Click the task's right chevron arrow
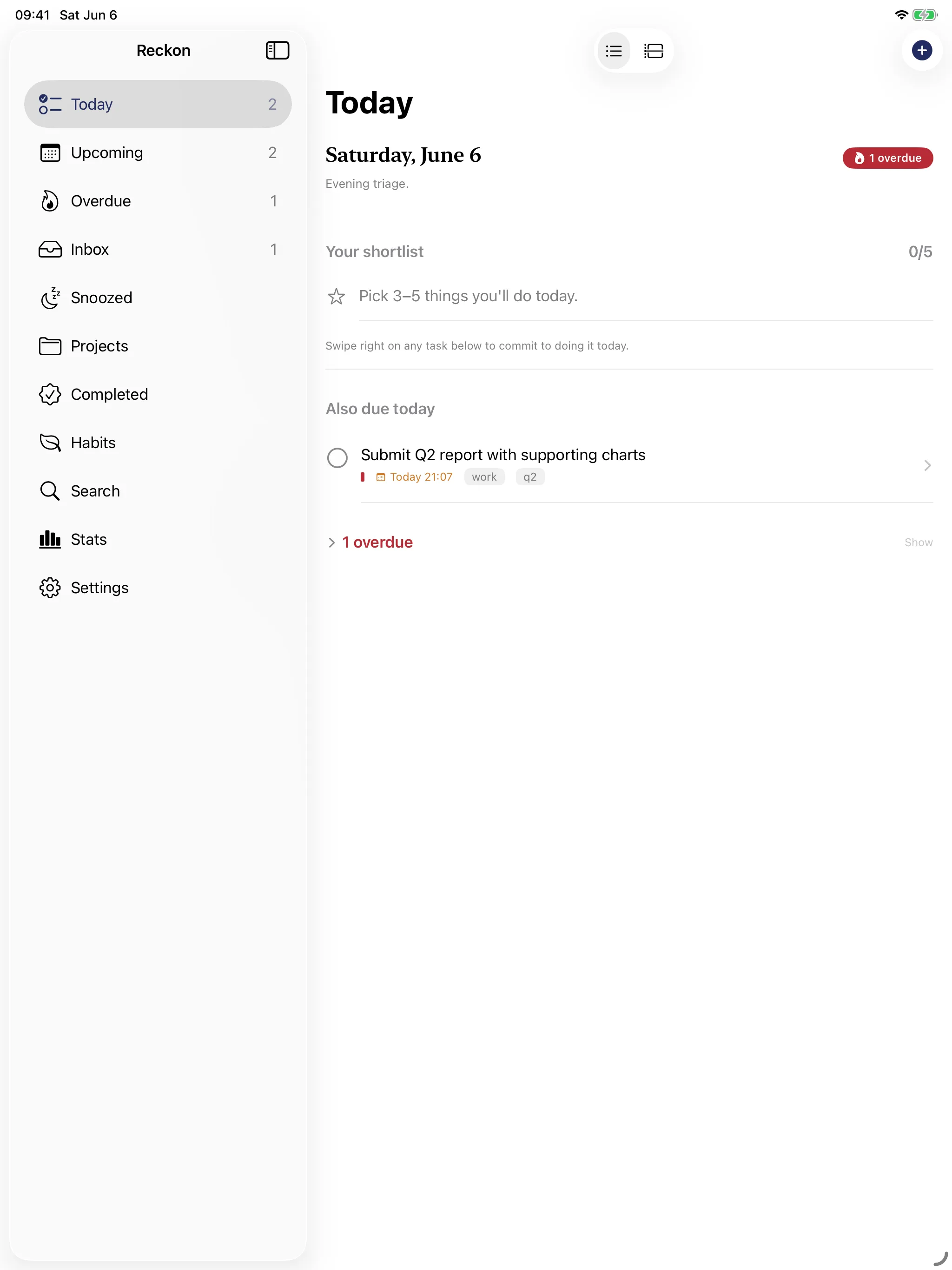The height and width of the screenshot is (1270, 952). [x=927, y=466]
